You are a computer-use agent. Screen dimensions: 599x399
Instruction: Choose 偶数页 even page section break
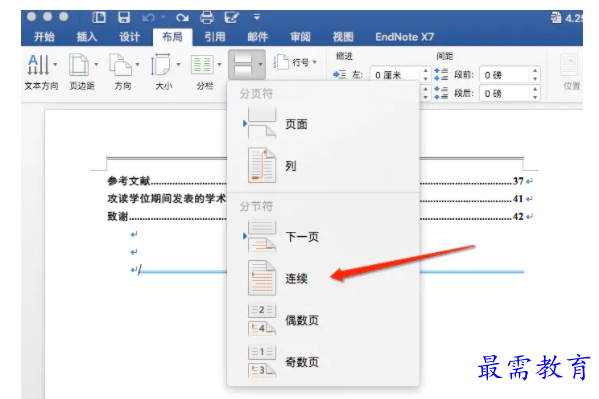pos(323,320)
